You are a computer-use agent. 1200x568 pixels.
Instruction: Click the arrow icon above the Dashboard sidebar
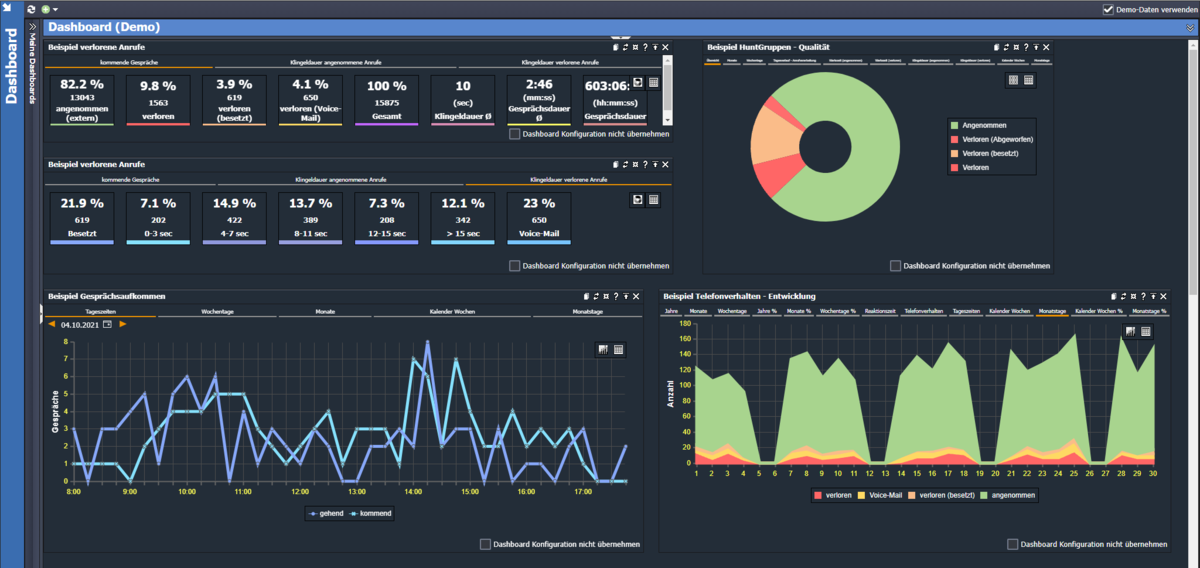[9, 9]
